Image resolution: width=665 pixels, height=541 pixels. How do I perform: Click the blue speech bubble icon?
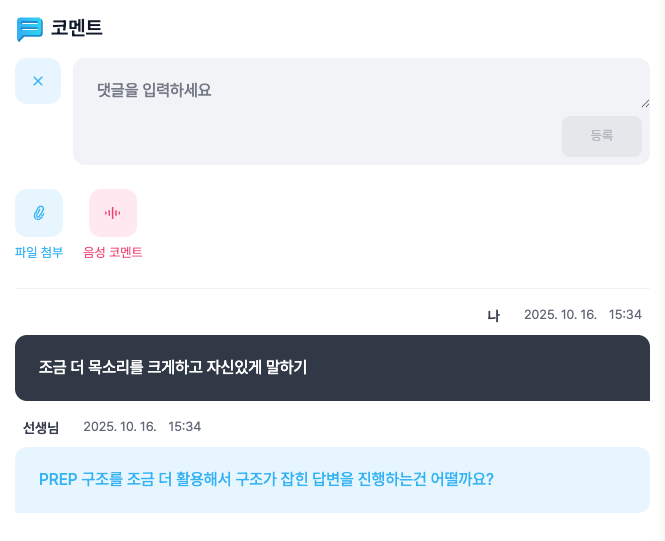tap(30, 29)
